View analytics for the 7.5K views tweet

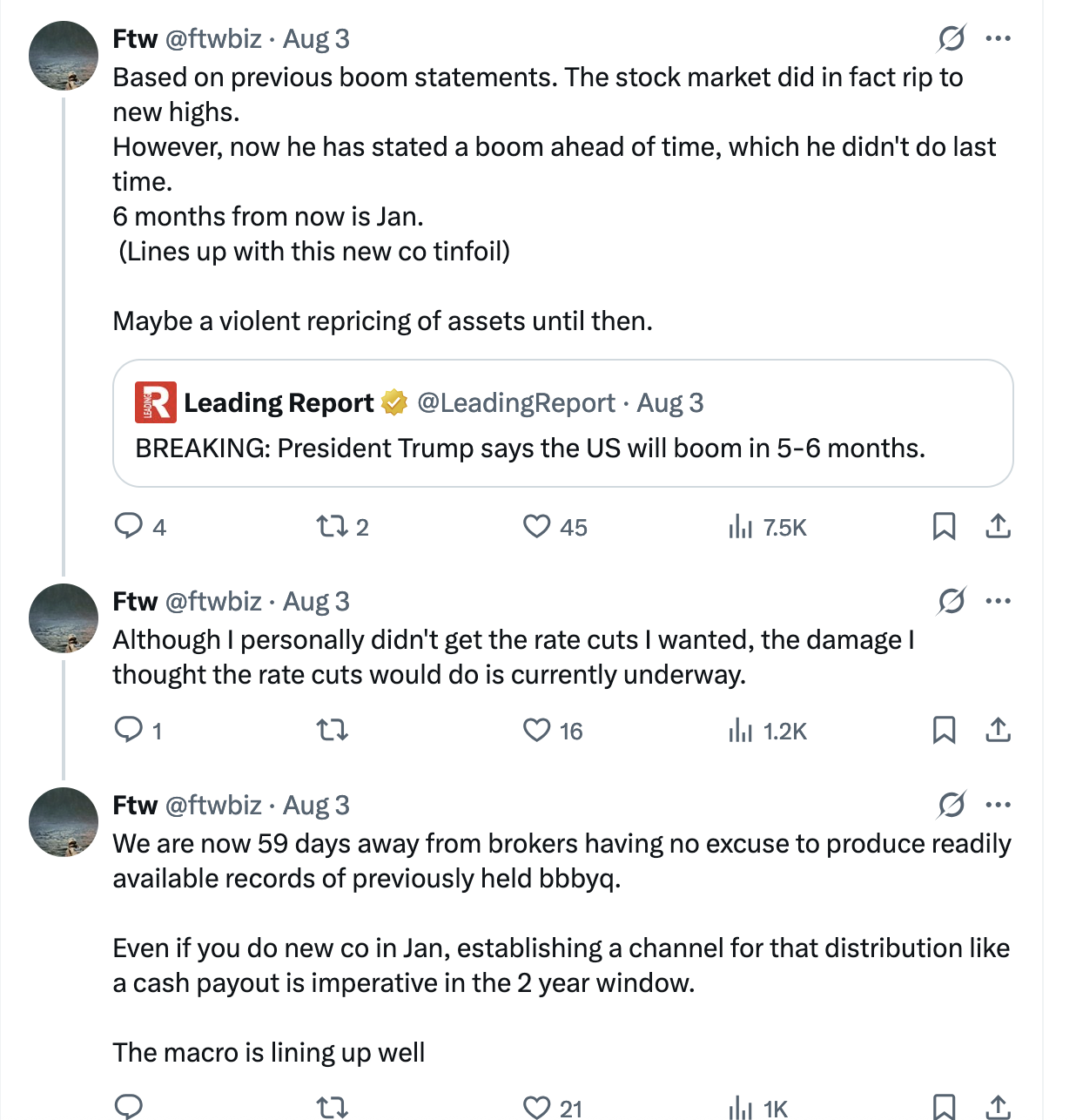(x=740, y=527)
